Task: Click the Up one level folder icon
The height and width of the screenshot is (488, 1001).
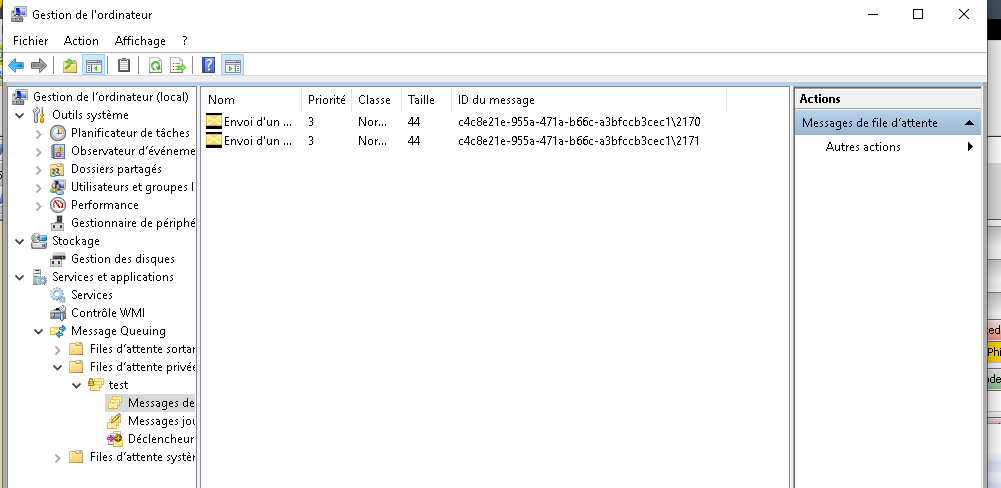Action: 69,66
